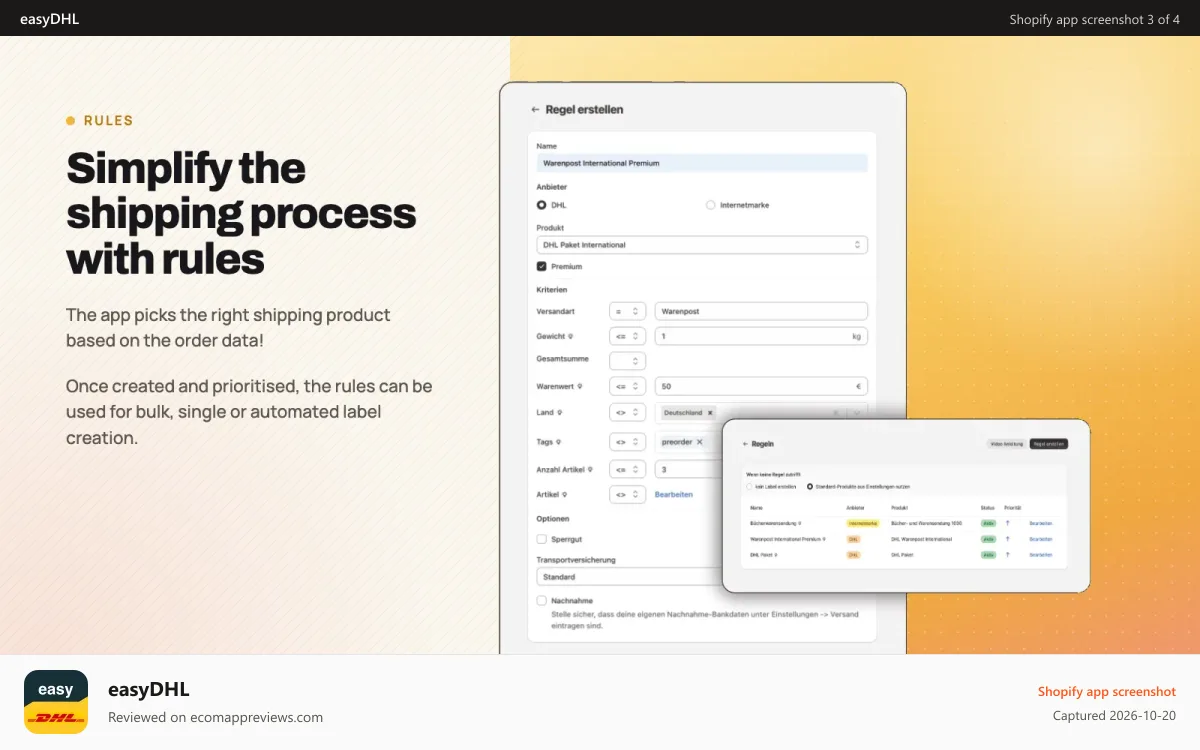
Task: Click the hint icon next to Land
Action: tap(559, 412)
